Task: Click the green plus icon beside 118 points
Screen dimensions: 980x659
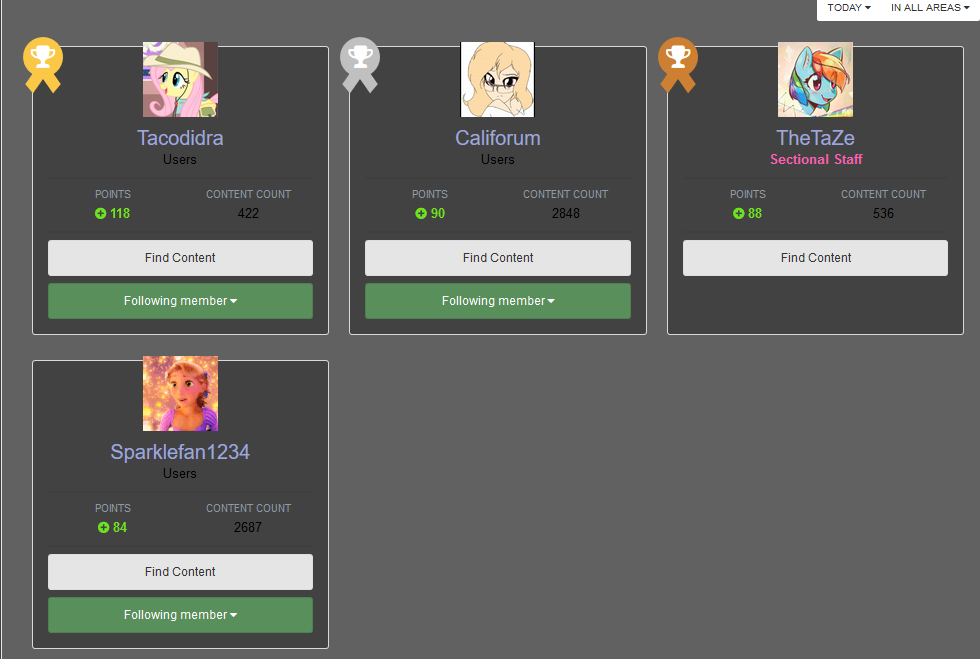Action: (100, 214)
